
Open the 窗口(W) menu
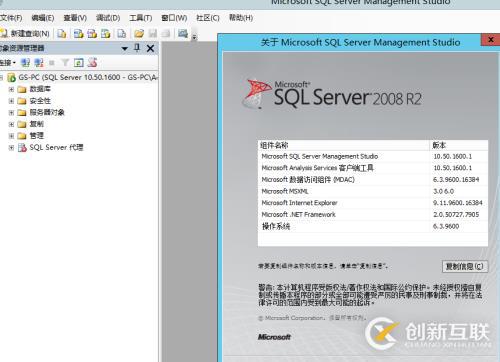(174, 18)
